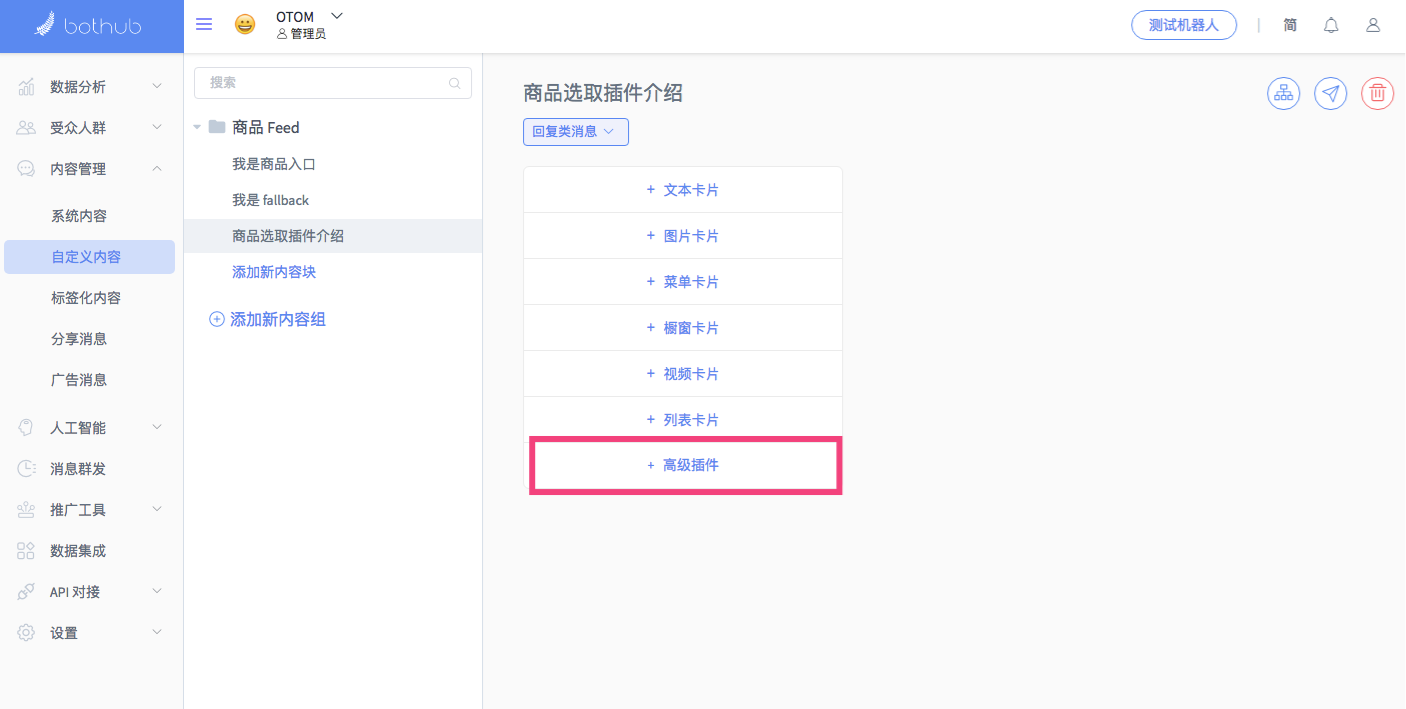The height and width of the screenshot is (709, 1406).
Task: Open the 回复类消息 dropdown
Action: [576, 131]
